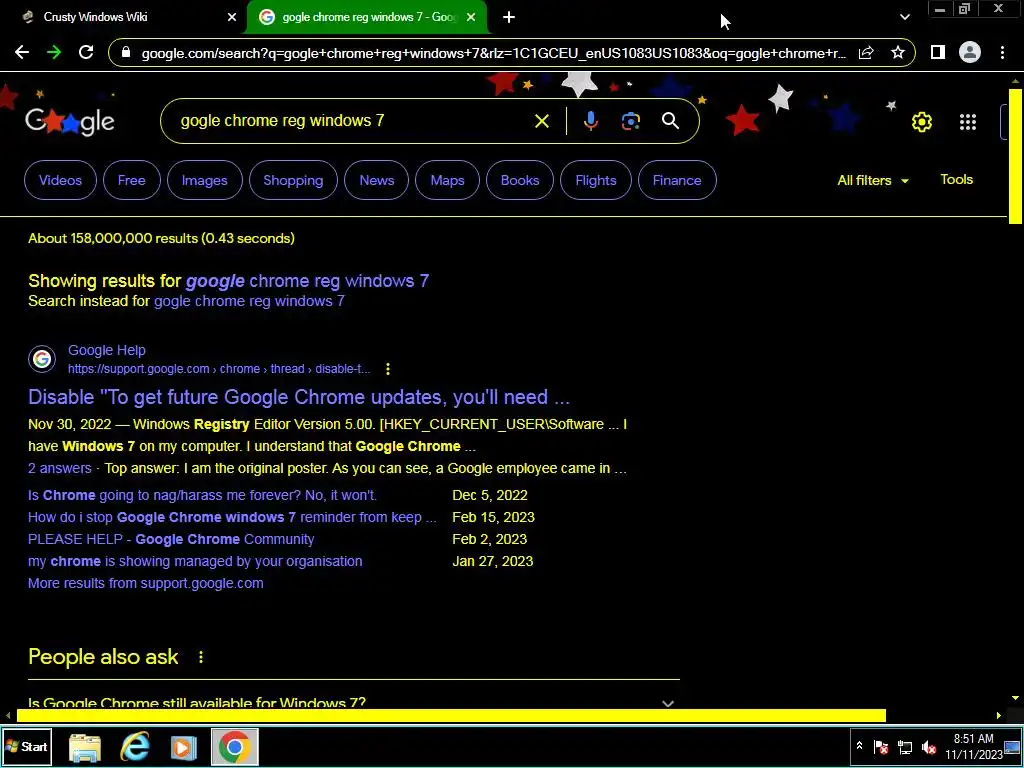Select the Flights filter
This screenshot has height=768, width=1024.
point(596,180)
